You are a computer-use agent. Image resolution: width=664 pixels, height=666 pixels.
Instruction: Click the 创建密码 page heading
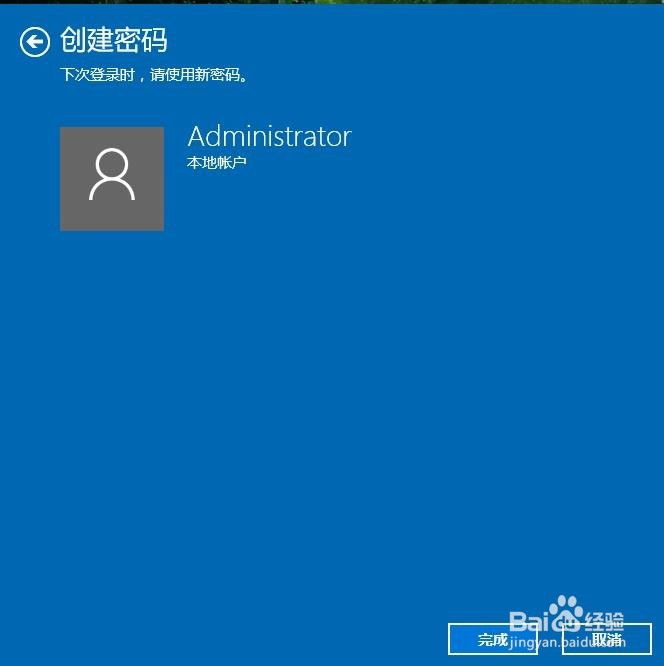[114, 40]
